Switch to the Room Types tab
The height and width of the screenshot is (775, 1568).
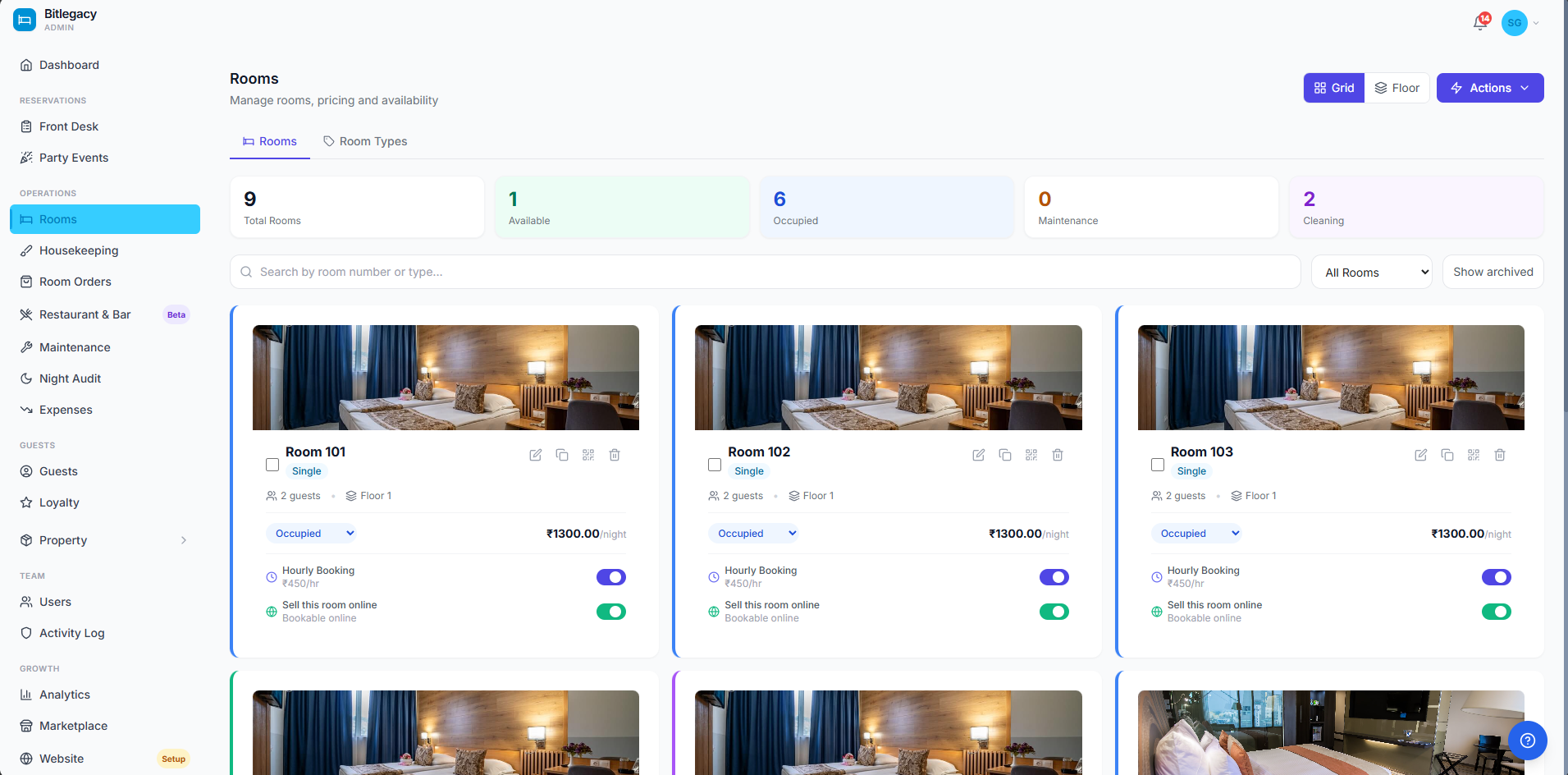pyautogui.click(x=365, y=141)
